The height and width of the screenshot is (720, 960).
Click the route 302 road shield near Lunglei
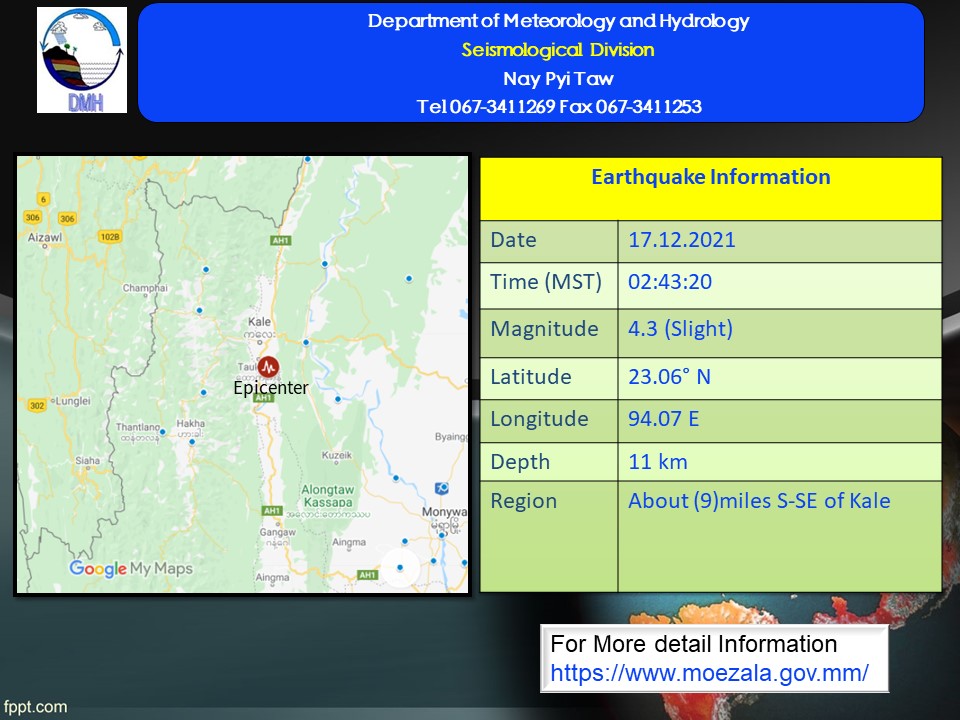pos(37,405)
